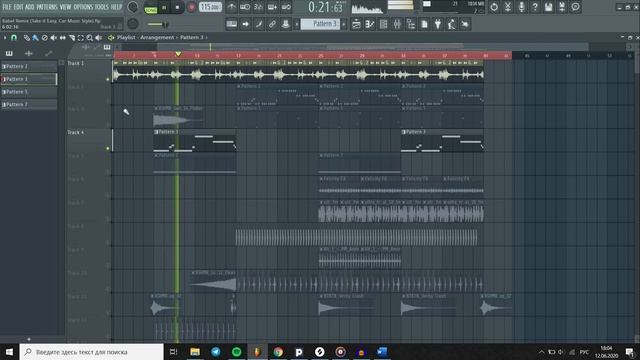Open the OPTIONS menu
Image resolution: width=640 pixels, height=360 pixels.
83,7
